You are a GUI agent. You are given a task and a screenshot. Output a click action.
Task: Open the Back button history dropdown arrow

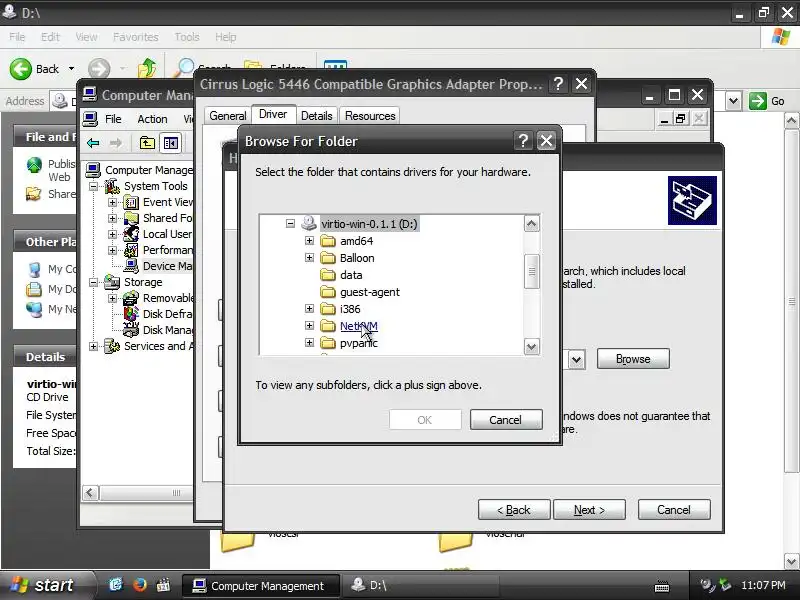71,68
